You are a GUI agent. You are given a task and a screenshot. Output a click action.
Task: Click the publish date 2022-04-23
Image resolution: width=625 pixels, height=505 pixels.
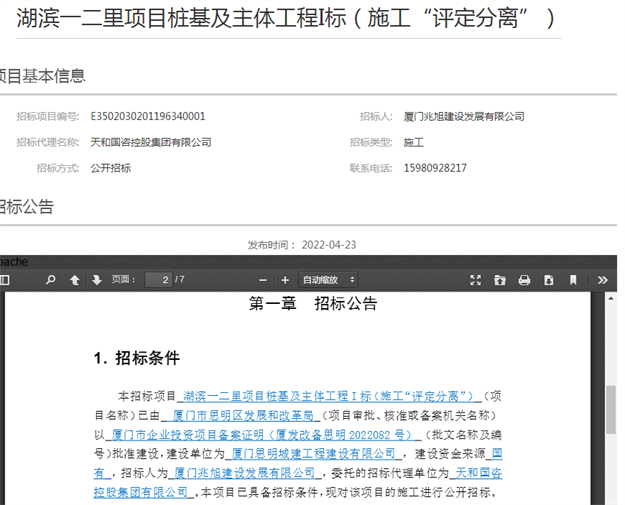[329, 245]
